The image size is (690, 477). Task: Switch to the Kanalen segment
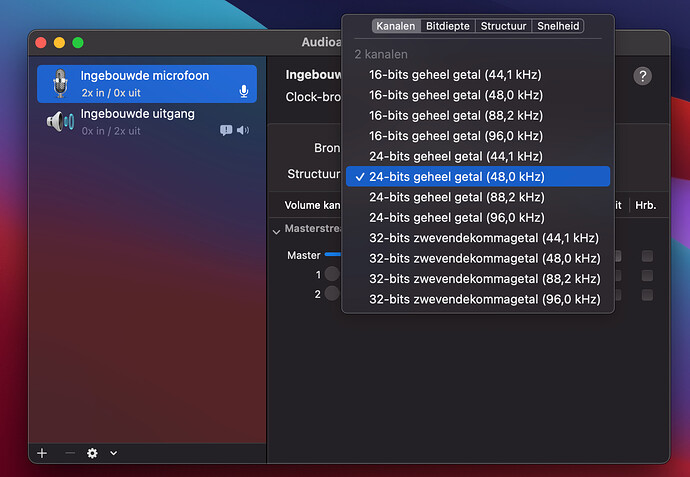click(396, 26)
